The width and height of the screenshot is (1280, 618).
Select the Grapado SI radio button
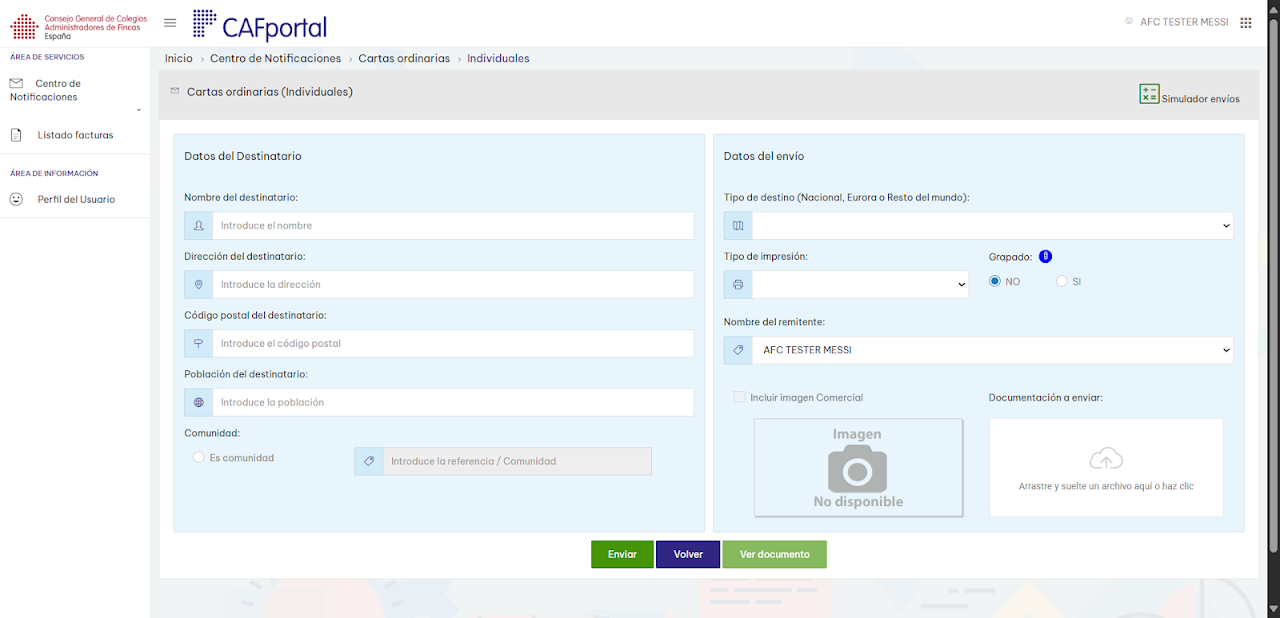pos(1062,282)
